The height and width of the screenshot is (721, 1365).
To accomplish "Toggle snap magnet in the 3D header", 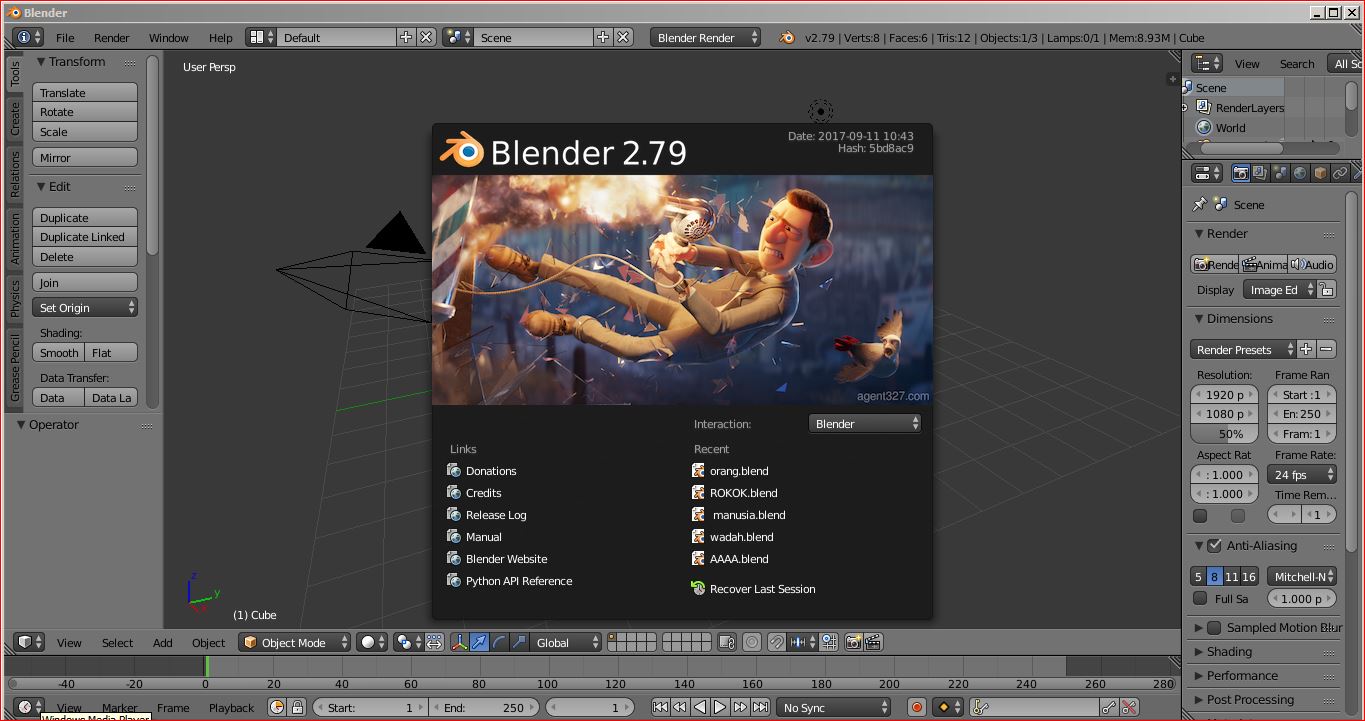I will pos(776,642).
